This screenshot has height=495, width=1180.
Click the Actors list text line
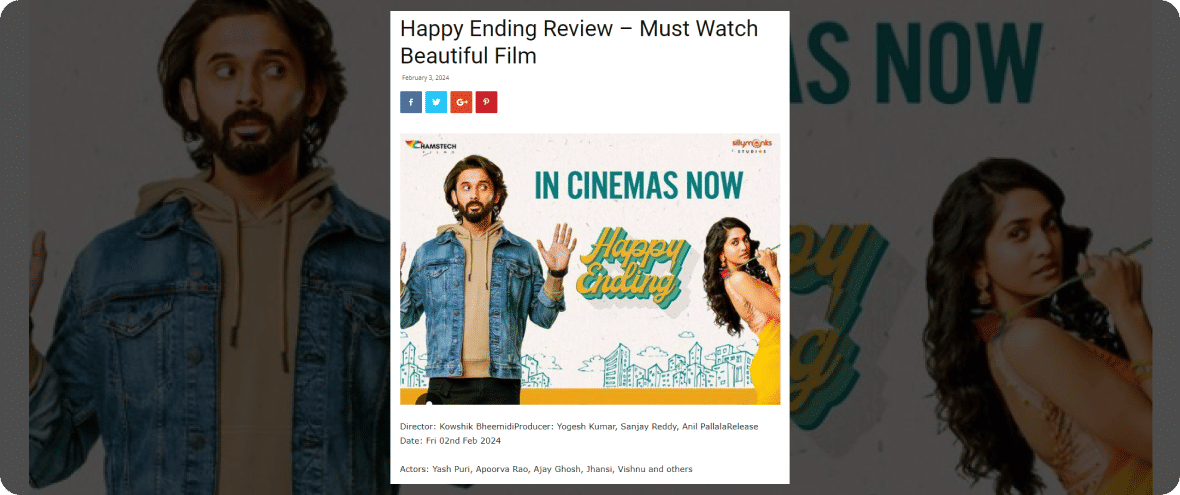click(546, 469)
